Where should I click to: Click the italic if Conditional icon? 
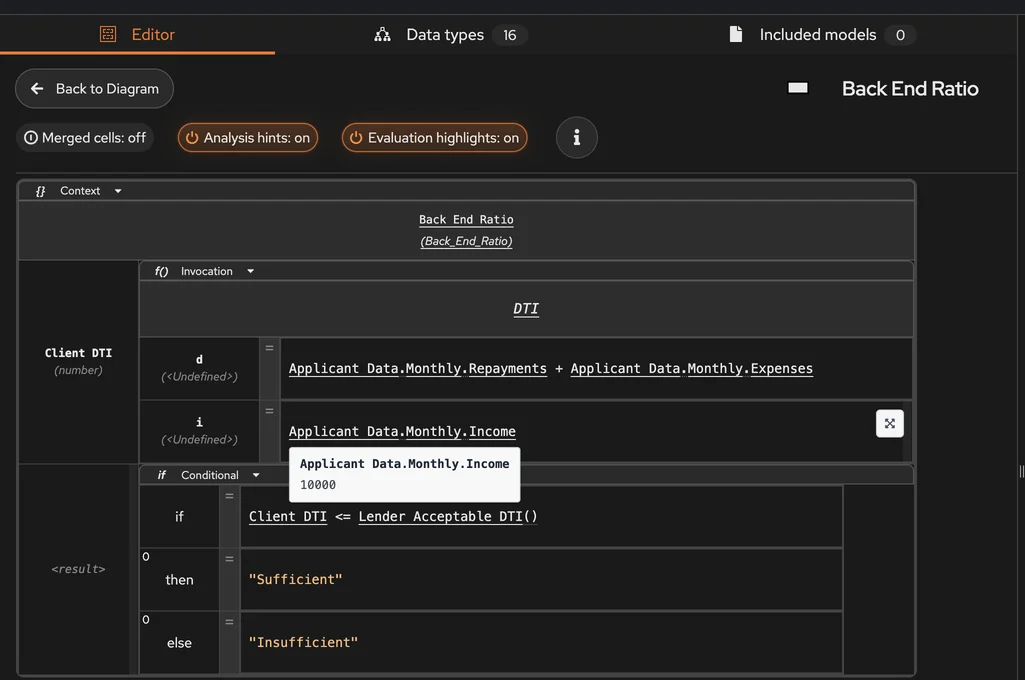pyautogui.click(x=161, y=475)
